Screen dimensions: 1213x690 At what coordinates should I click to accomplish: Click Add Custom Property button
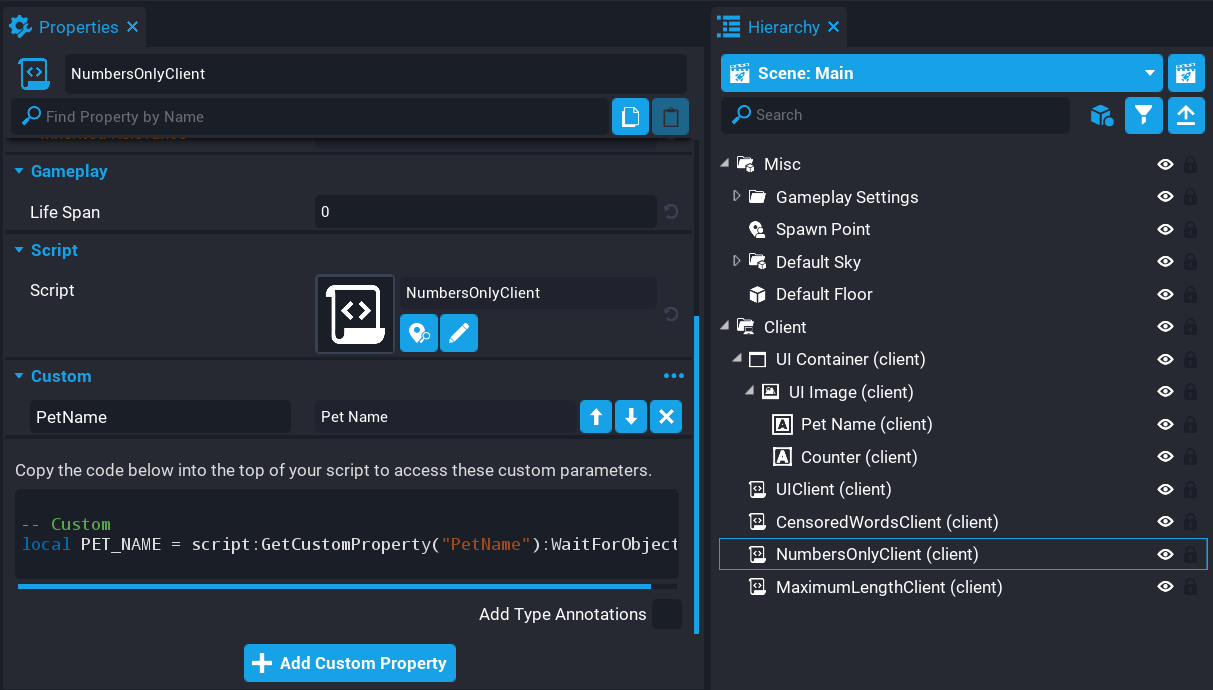350,663
